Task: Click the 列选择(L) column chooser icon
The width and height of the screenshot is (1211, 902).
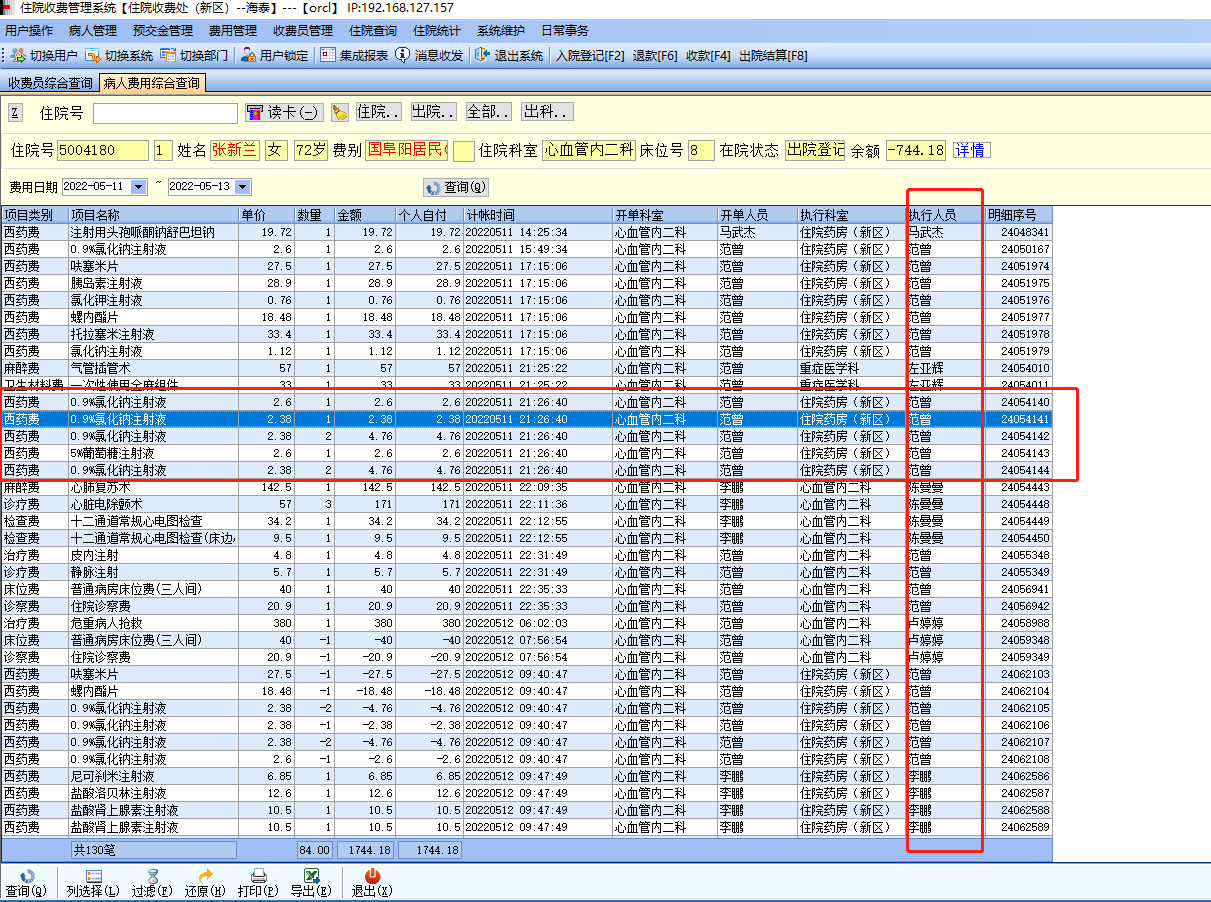Action: pos(94,876)
